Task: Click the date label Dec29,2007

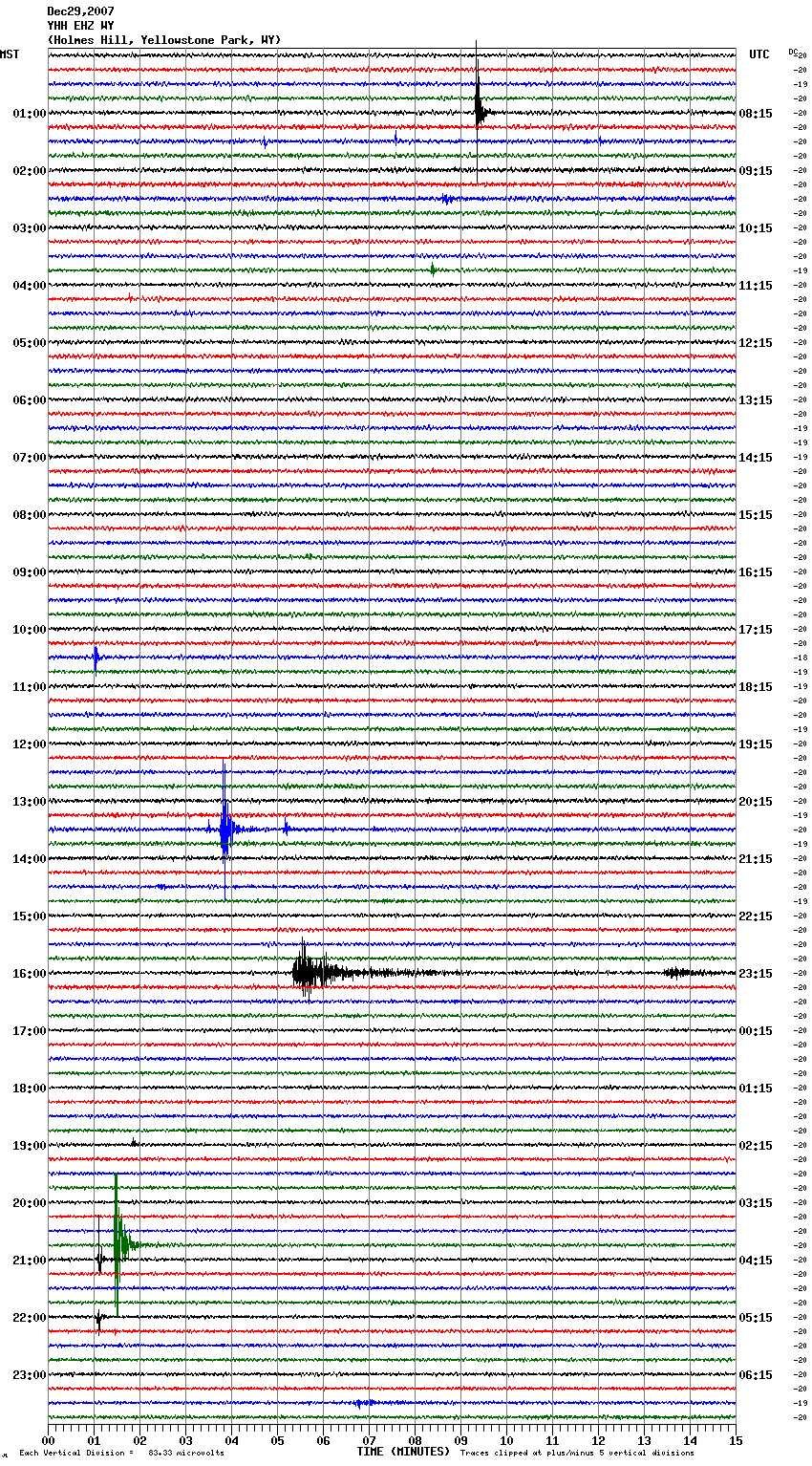Action: [80, 11]
